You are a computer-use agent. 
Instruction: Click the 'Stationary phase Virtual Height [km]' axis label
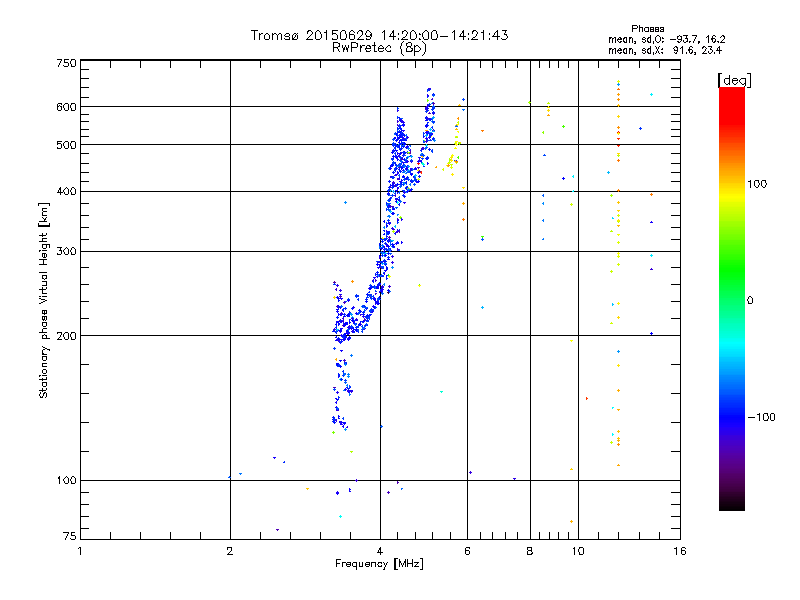click(x=43, y=300)
